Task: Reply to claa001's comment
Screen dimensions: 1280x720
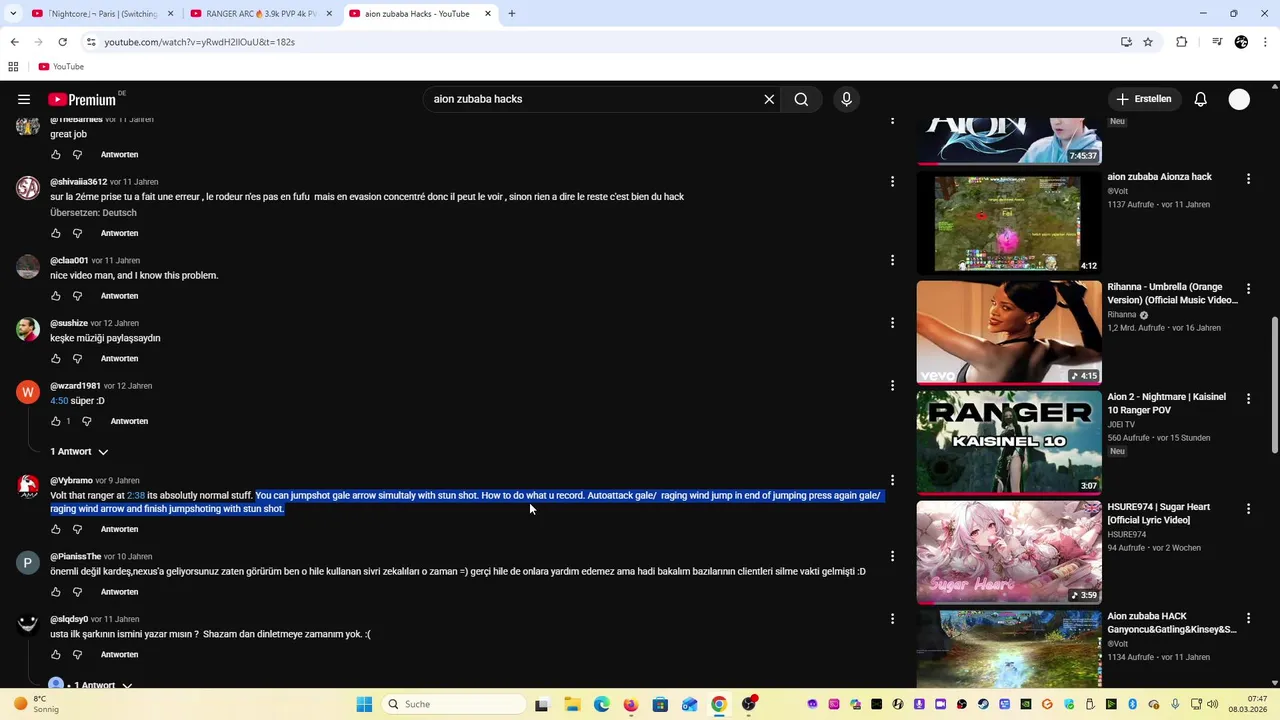Action: (119, 296)
